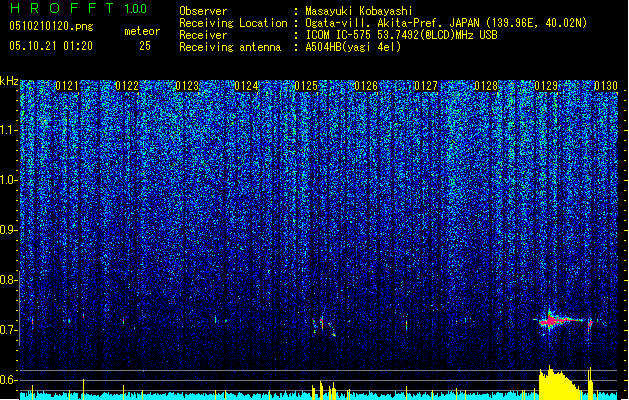The height and width of the screenshot is (400, 629).
Task: Click the large red meteor echo near 0129
Action: (x=558, y=320)
